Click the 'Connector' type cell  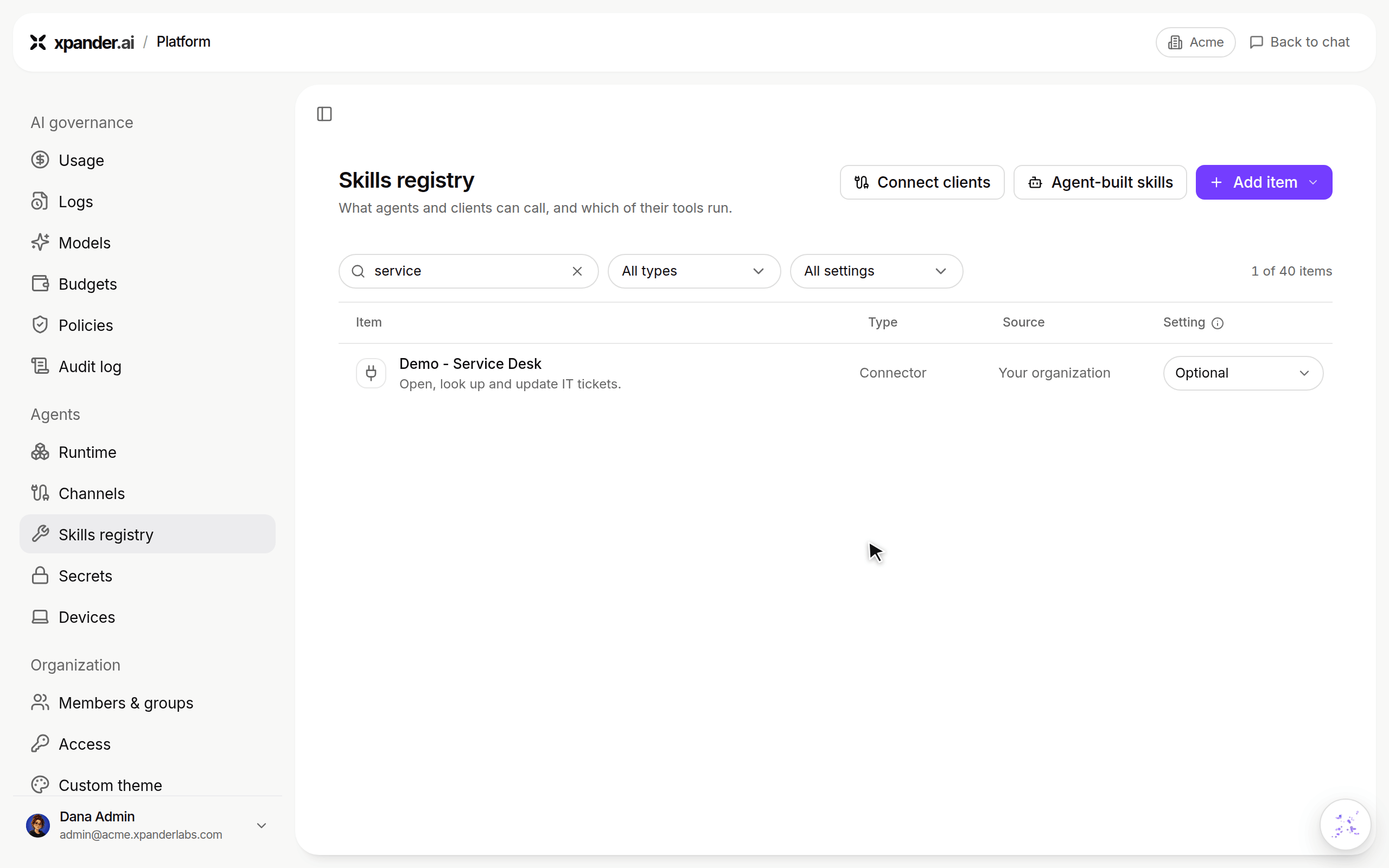pyautogui.click(x=893, y=373)
